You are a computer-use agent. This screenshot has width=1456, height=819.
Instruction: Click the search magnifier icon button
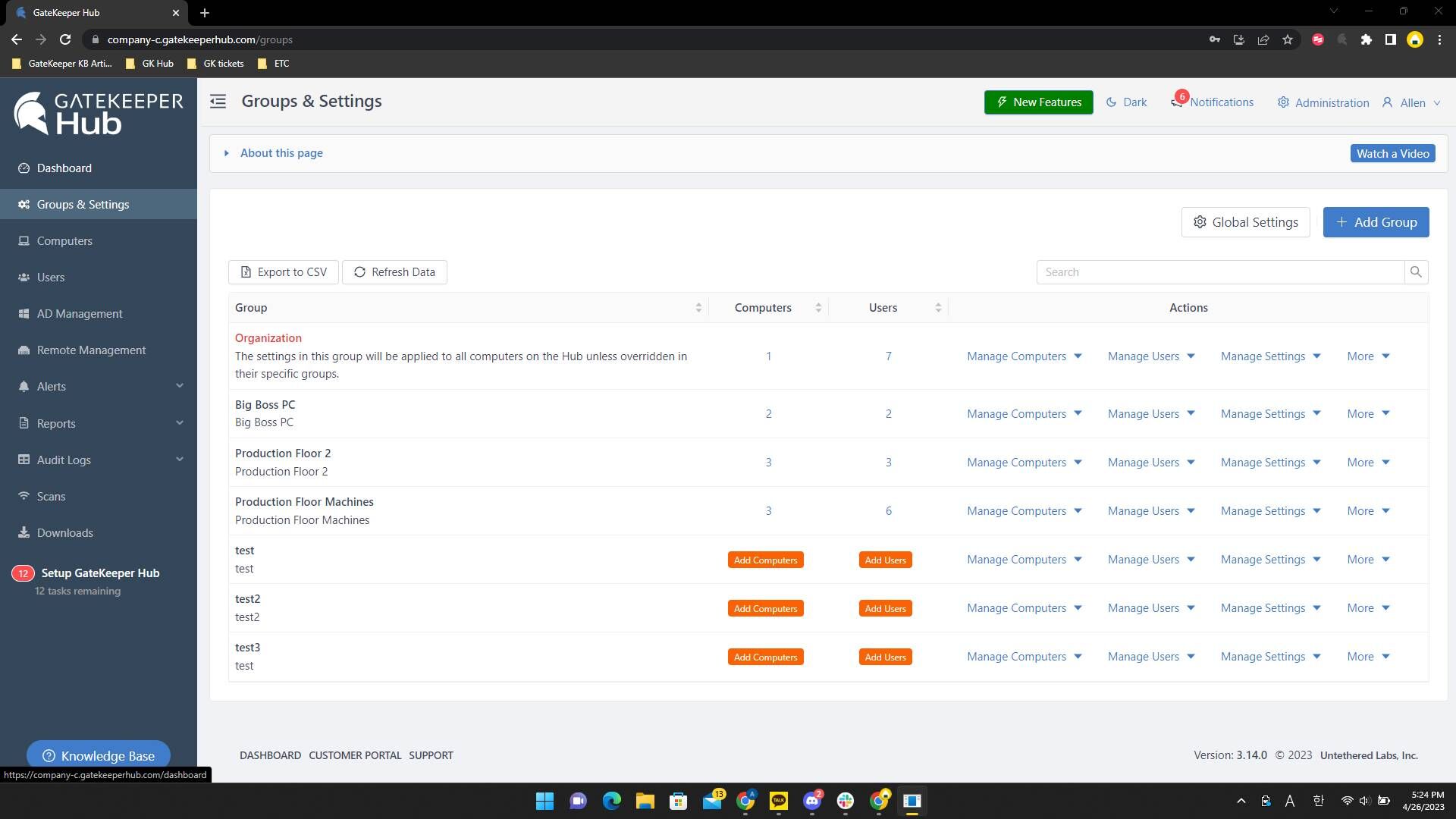[1416, 271]
